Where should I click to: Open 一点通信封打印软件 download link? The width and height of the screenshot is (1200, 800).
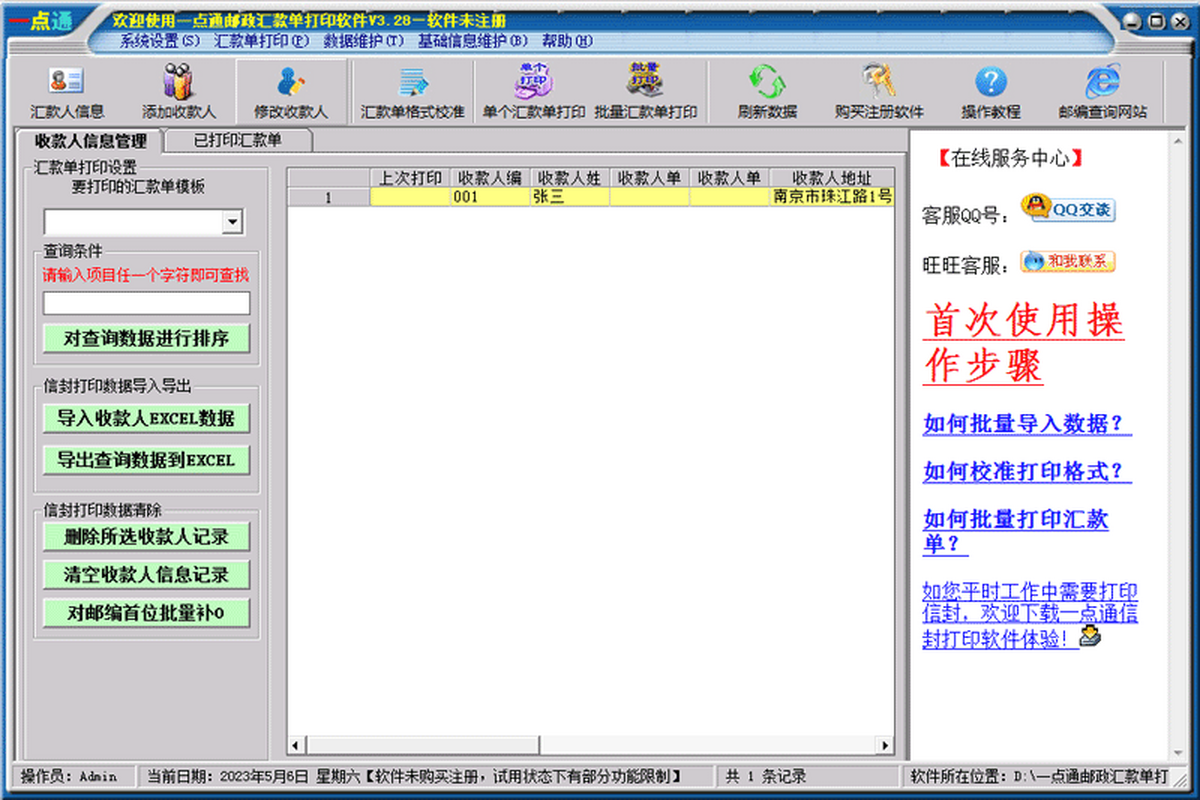1030,614
